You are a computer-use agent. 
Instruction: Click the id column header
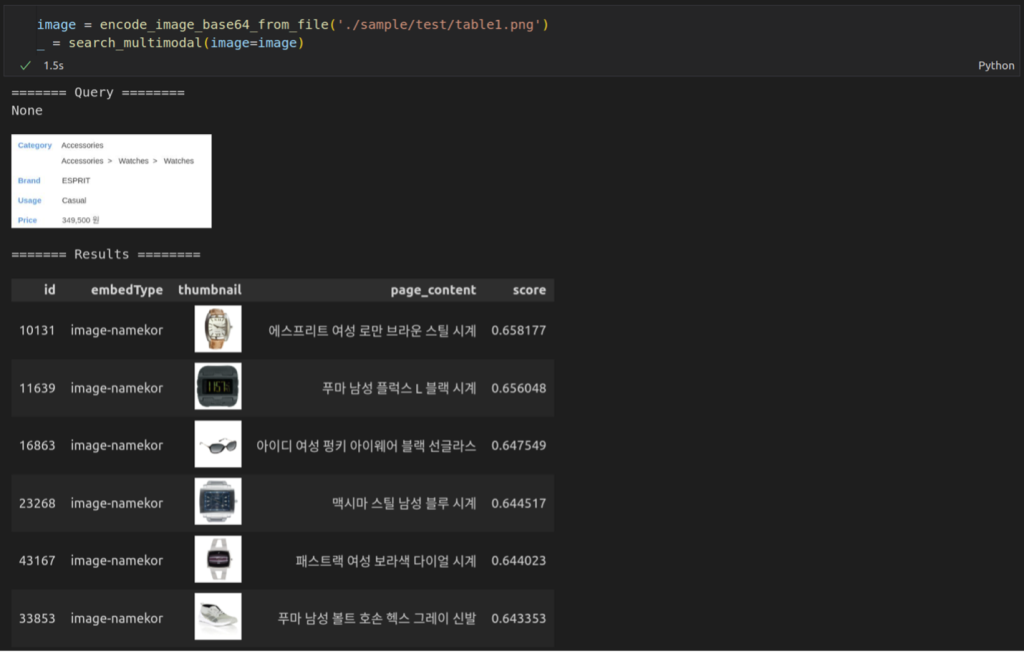50,289
